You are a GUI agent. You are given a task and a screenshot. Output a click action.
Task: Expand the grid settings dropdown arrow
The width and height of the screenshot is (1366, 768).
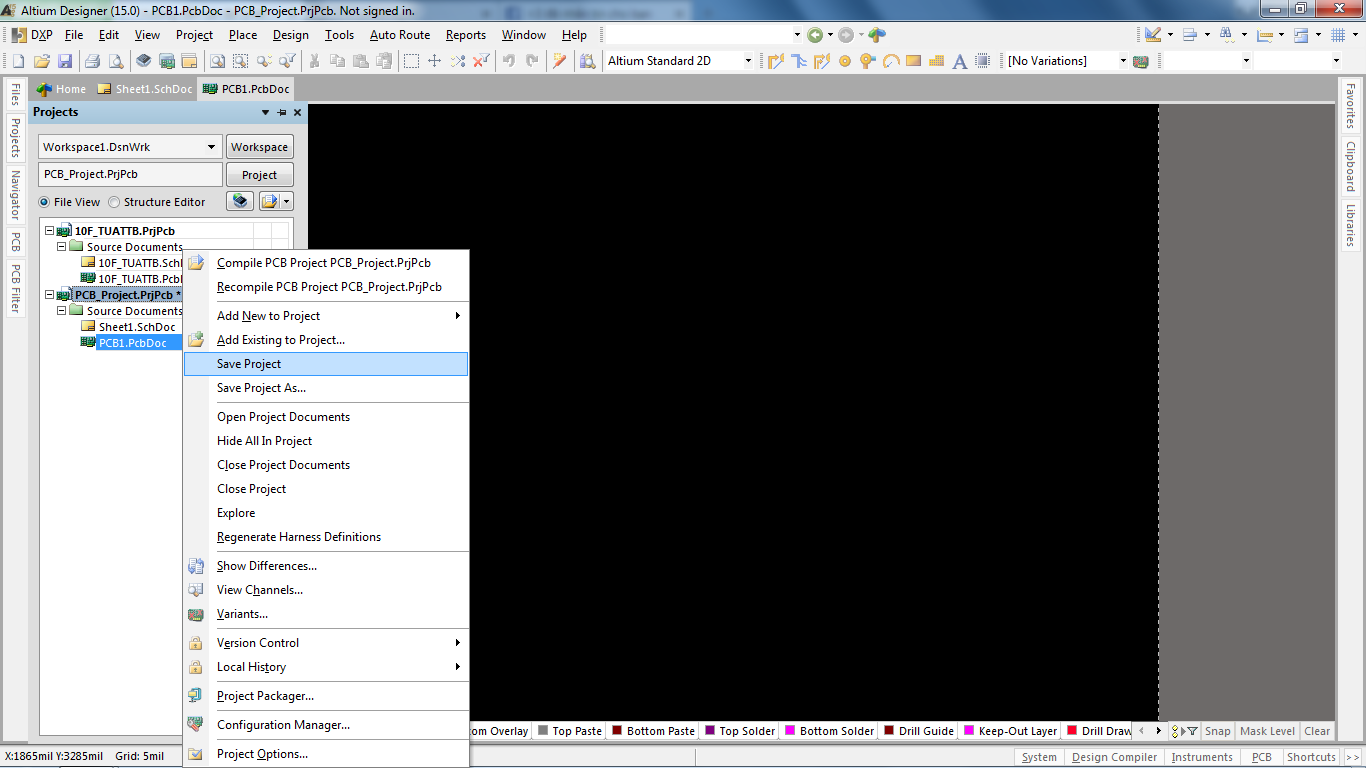[x=1354, y=35]
